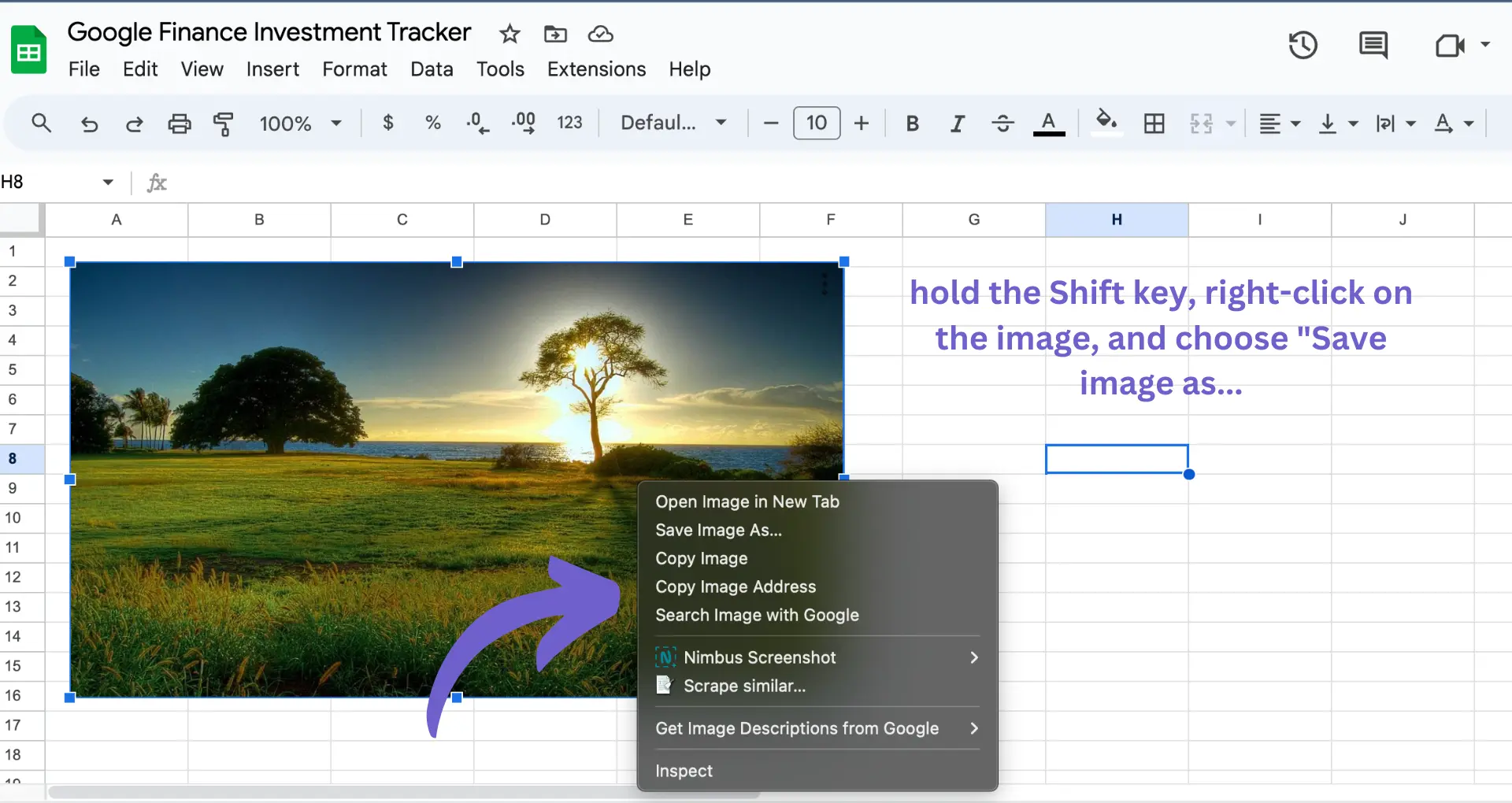Expand the video meeting options arrow
Screen dimensions: 1512x803
pos(1485,45)
